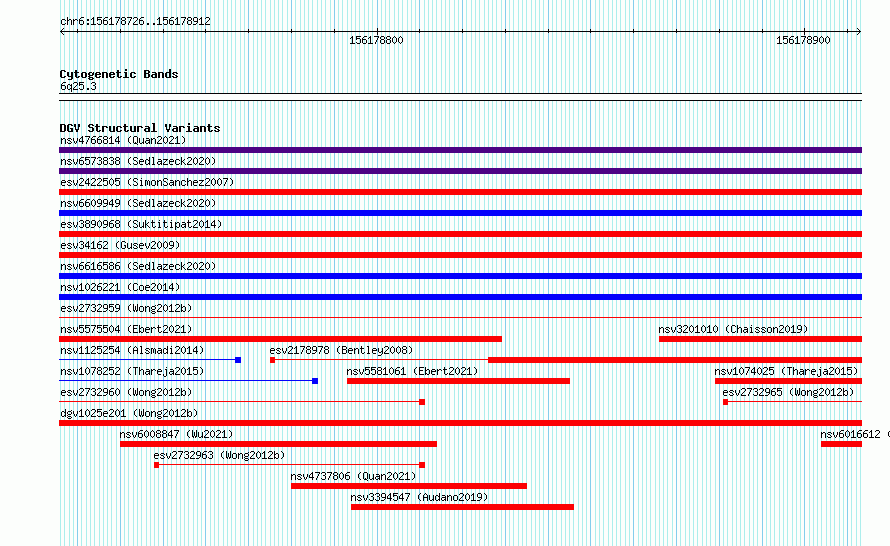Select the 6q25.3 band label
Screen dimensions: 890x546
tap(78, 86)
